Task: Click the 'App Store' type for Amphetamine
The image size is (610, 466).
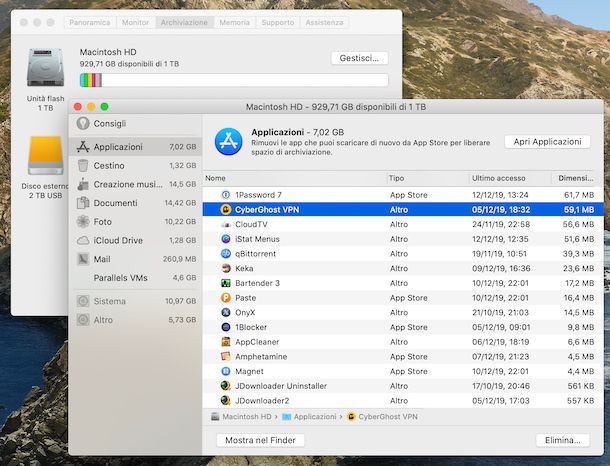Action: 408,357
